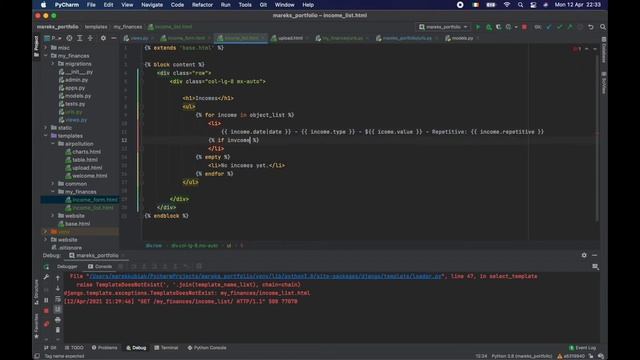Open the Terminal tool window
Screen dimensions: 640x360
(x=166, y=348)
